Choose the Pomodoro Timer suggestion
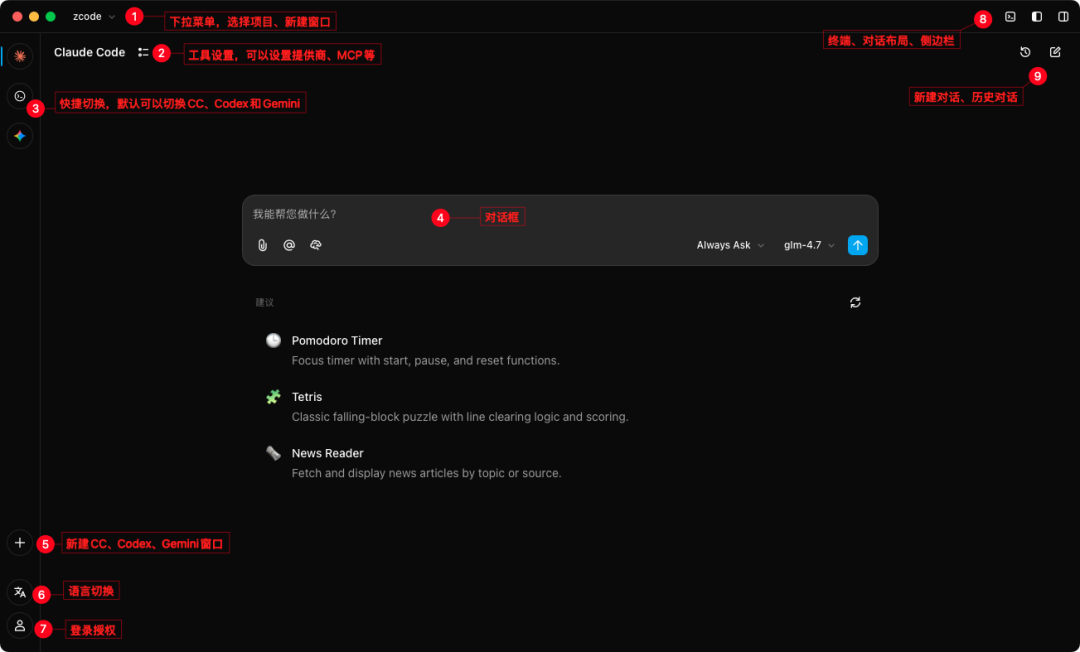This screenshot has width=1080, height=652. (337, 341)
